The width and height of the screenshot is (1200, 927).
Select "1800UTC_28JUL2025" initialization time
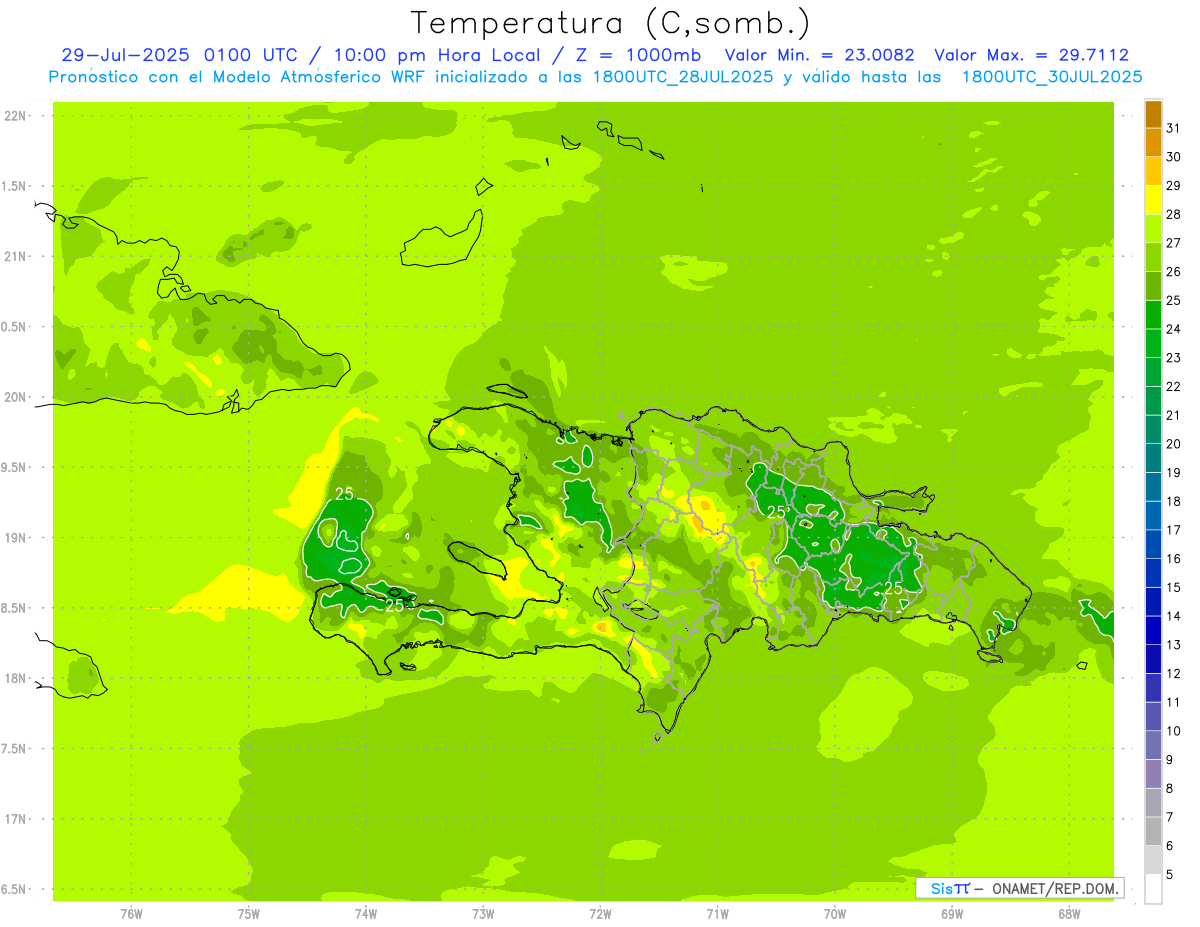click(681, 77)
